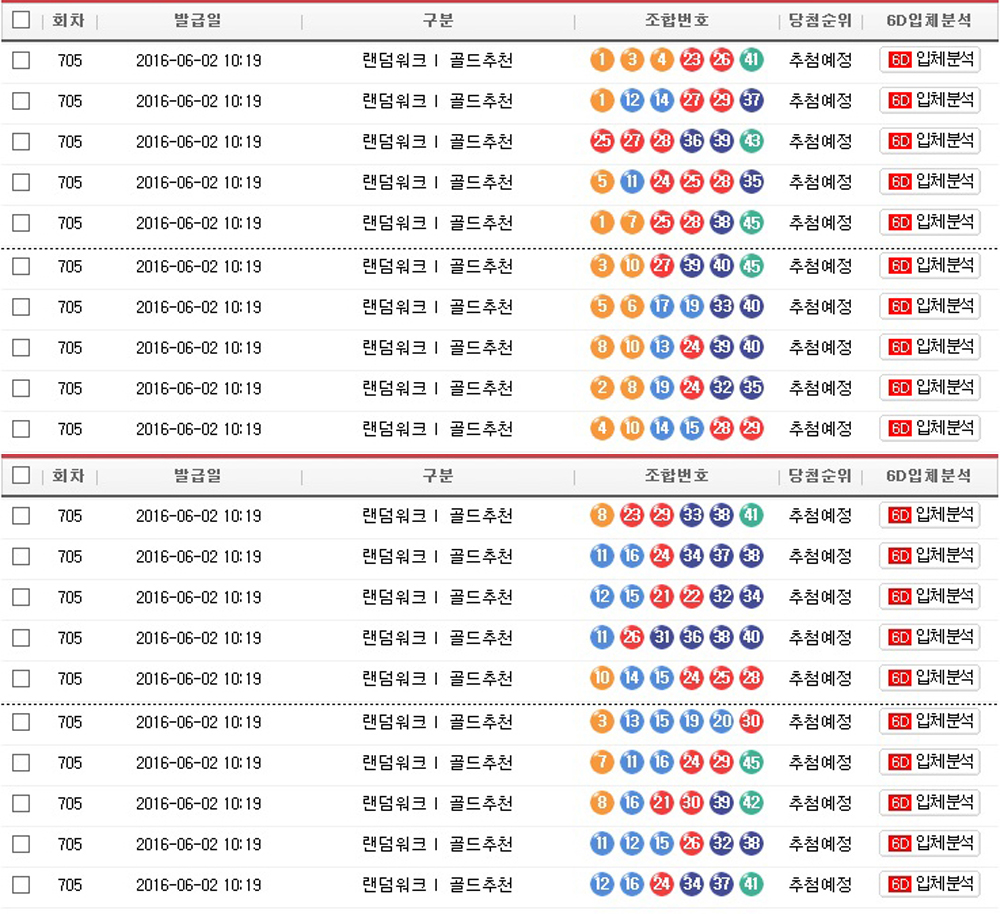Click blue ball 20 in the 3-13-15 row
The height and width of the screenshot is (914, 1000).
coord(722,722)
